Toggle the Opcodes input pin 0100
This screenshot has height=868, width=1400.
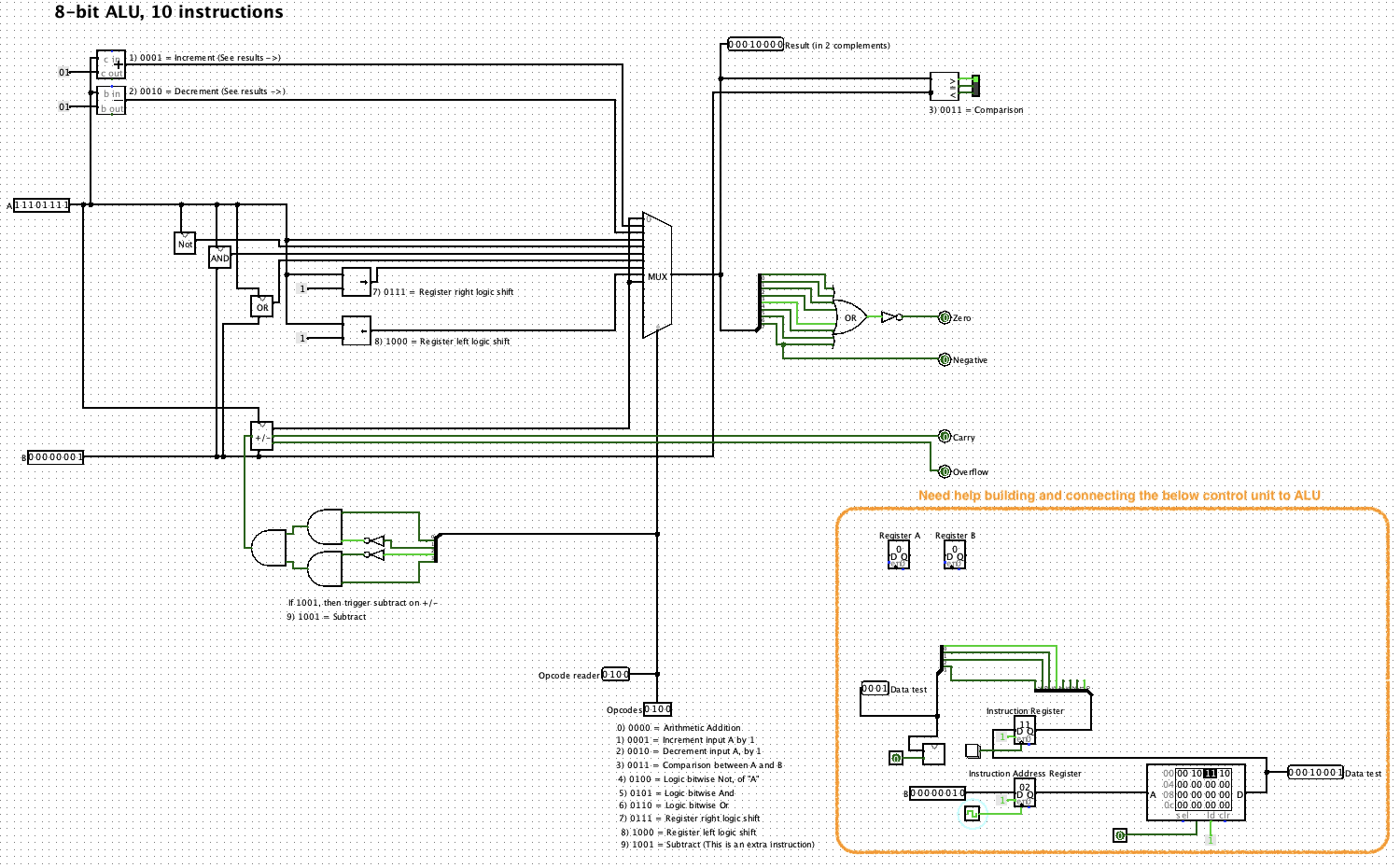[658, 709]
